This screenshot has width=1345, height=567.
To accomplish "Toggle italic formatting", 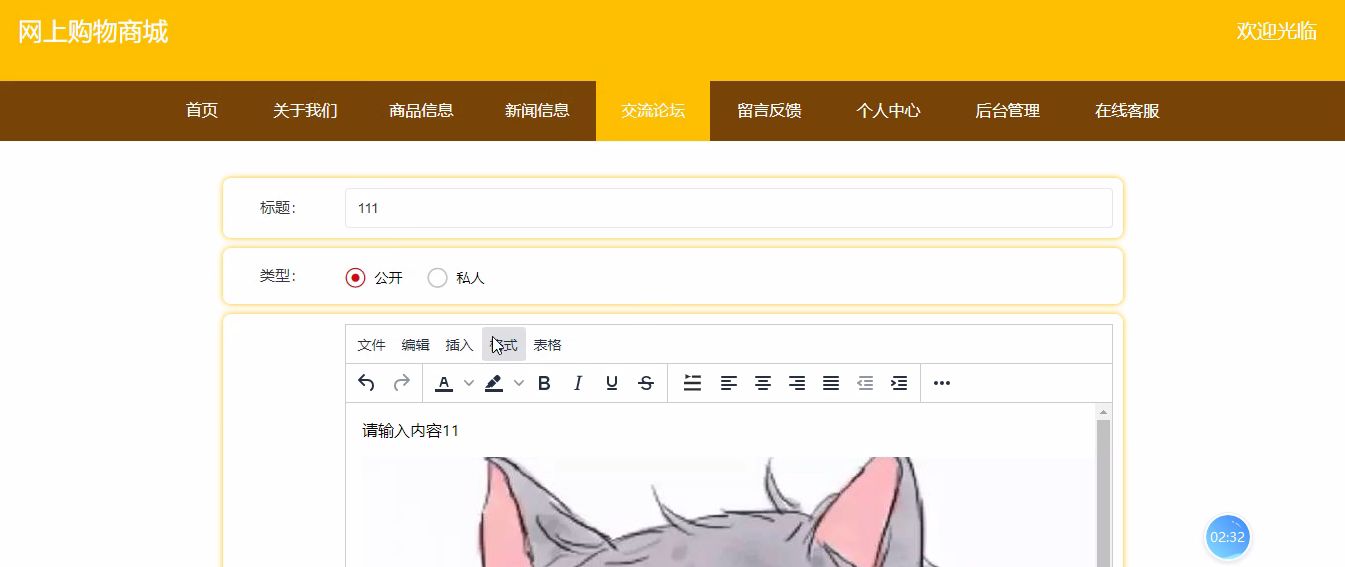I will pos(578,383).
